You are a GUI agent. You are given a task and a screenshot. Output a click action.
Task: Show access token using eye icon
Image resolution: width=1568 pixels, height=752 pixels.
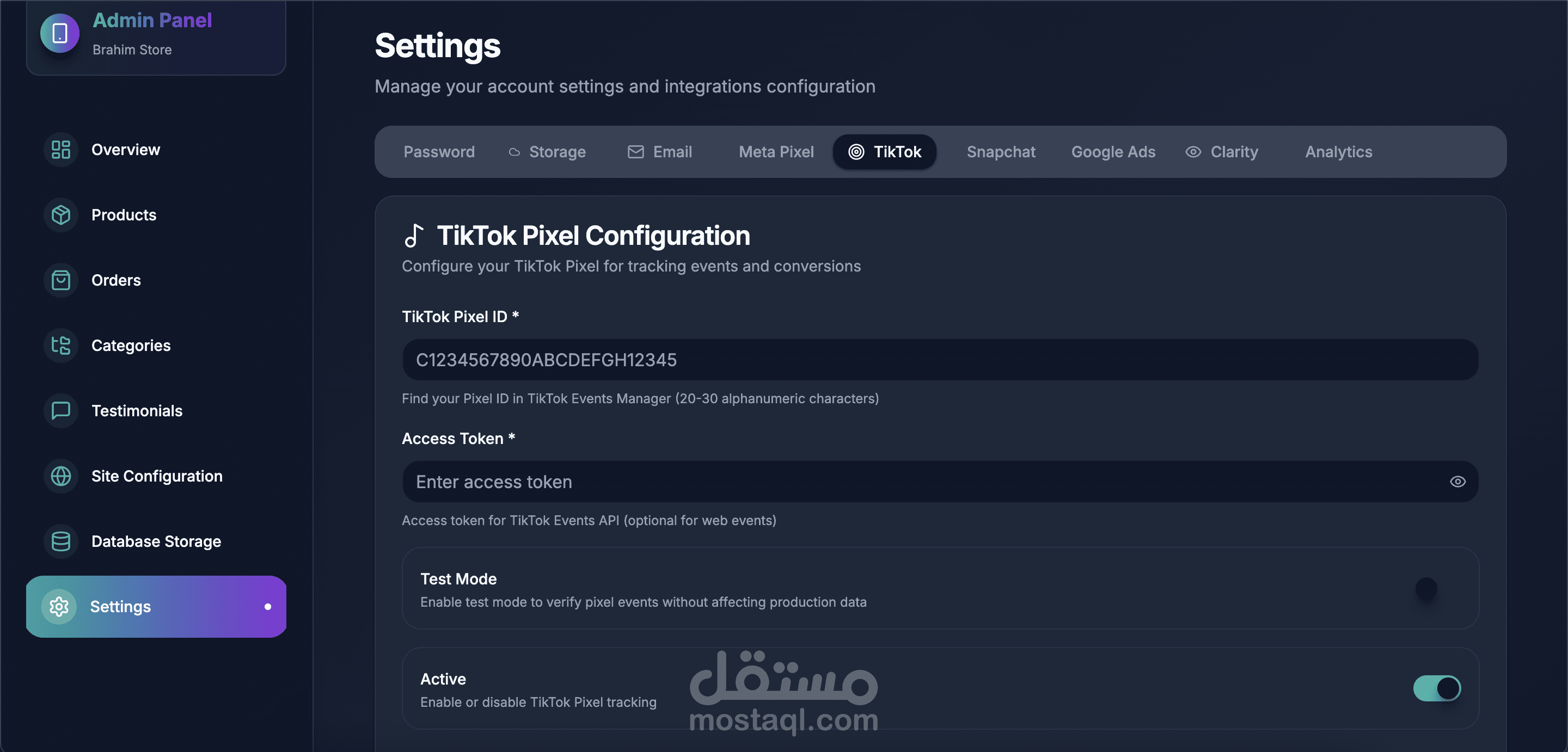tap(1457, 482)
